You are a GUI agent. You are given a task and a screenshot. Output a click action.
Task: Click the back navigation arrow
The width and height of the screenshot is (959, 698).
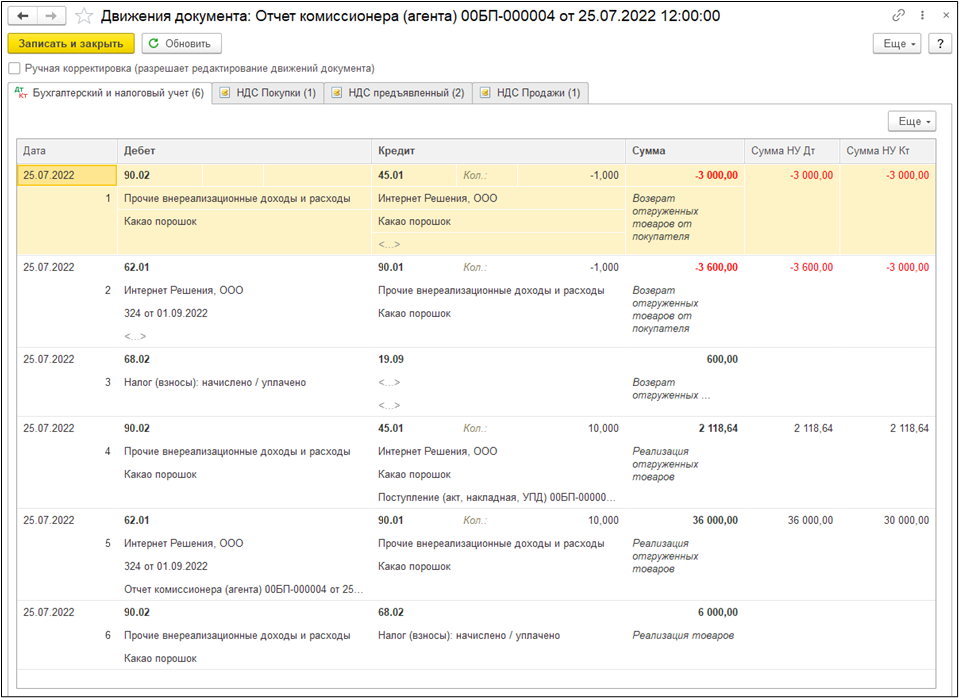(23, 16)
